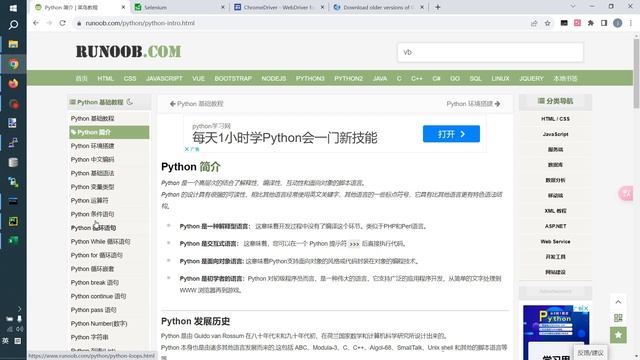Screen dimensions: 640x360
Task: Click the site search box
Action: 490,52
